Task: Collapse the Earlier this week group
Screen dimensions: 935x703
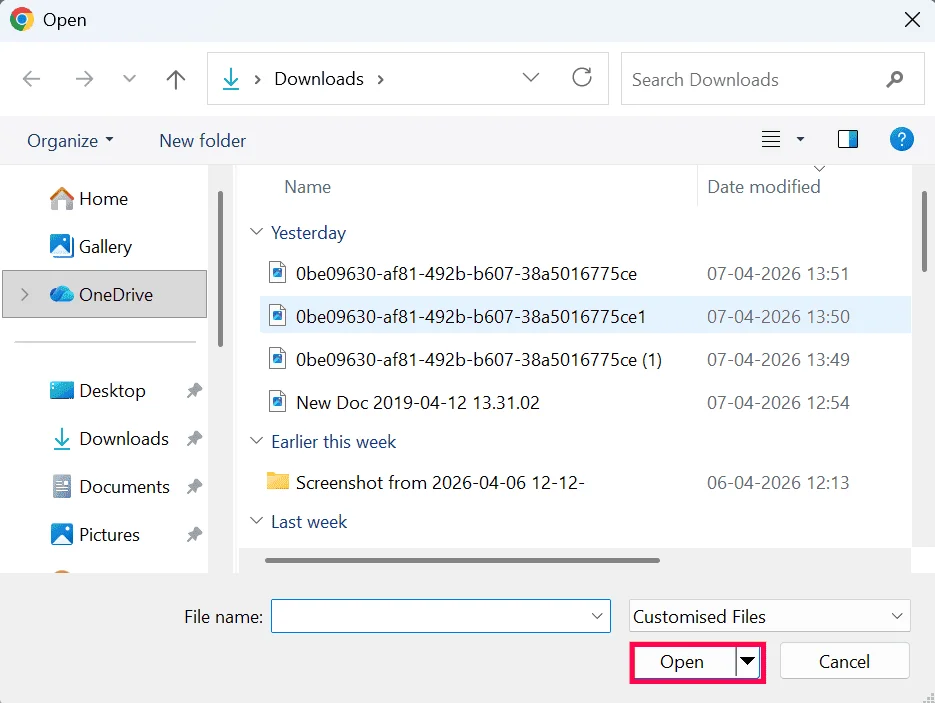Action: tap(256, 441)
